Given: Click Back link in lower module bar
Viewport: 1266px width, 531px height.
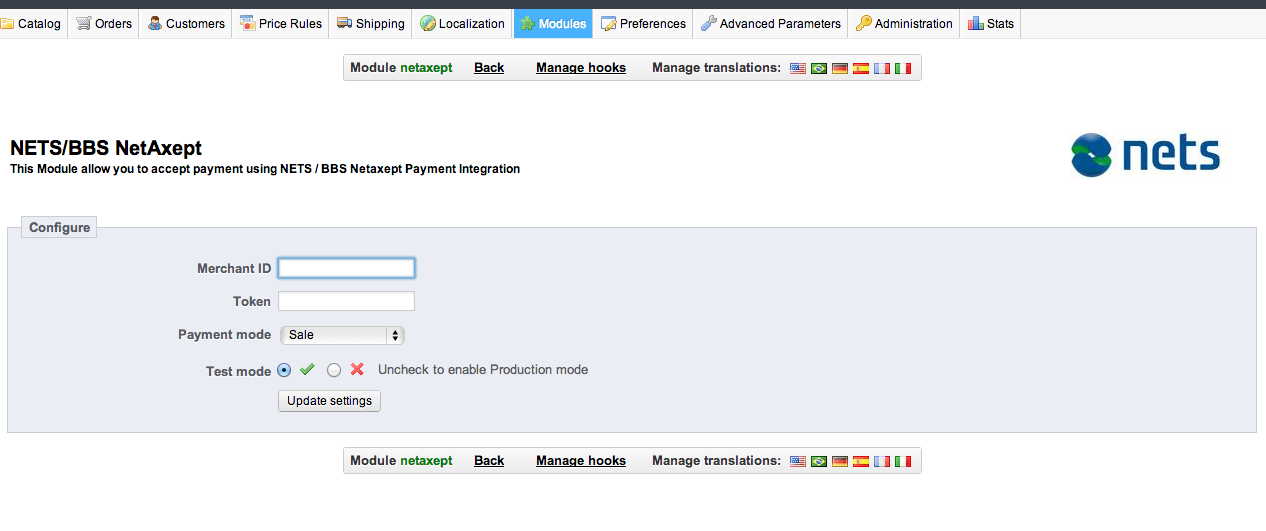Looking at the screenshot, I should pos(489,461).
